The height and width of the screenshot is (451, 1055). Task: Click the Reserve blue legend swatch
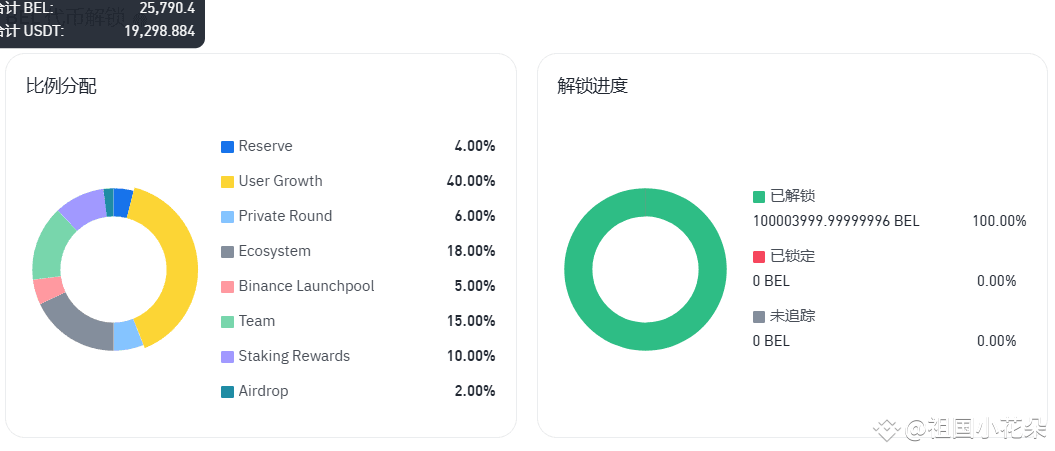click(227, 147)
